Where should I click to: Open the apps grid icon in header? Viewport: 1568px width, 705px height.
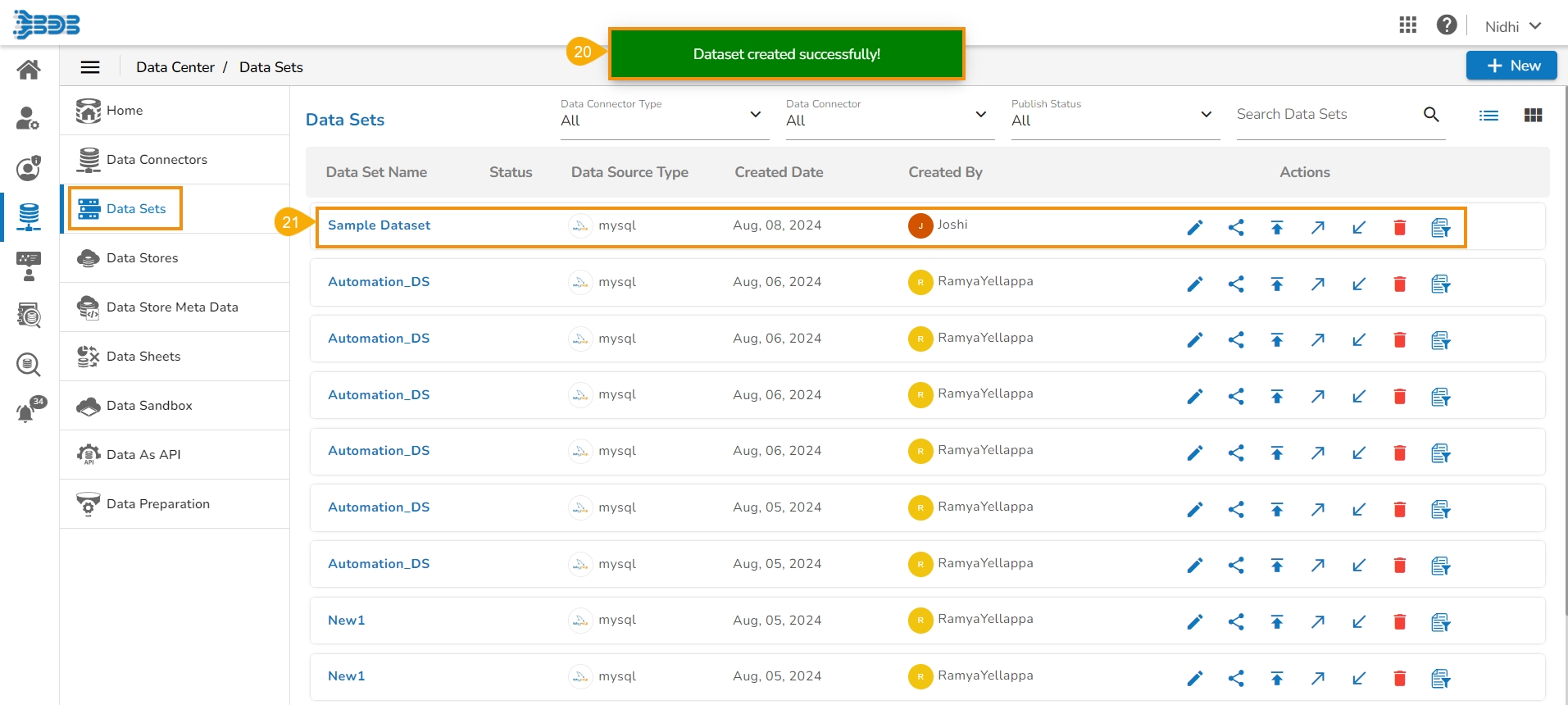(x=1408, y=25)
